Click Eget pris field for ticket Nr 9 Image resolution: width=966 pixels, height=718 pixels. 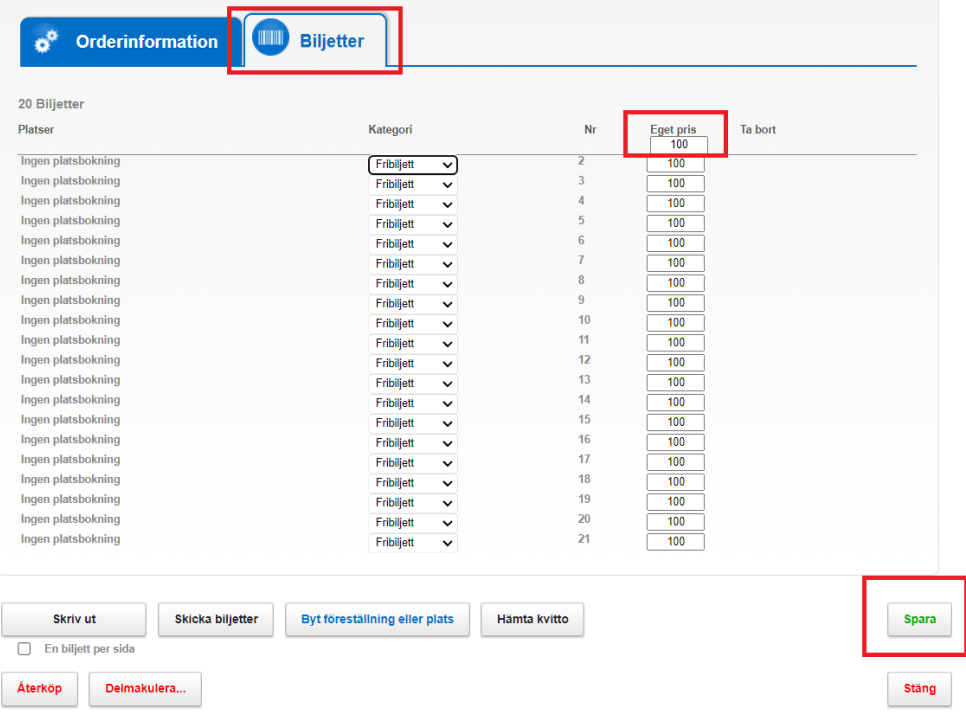[676, 303]
